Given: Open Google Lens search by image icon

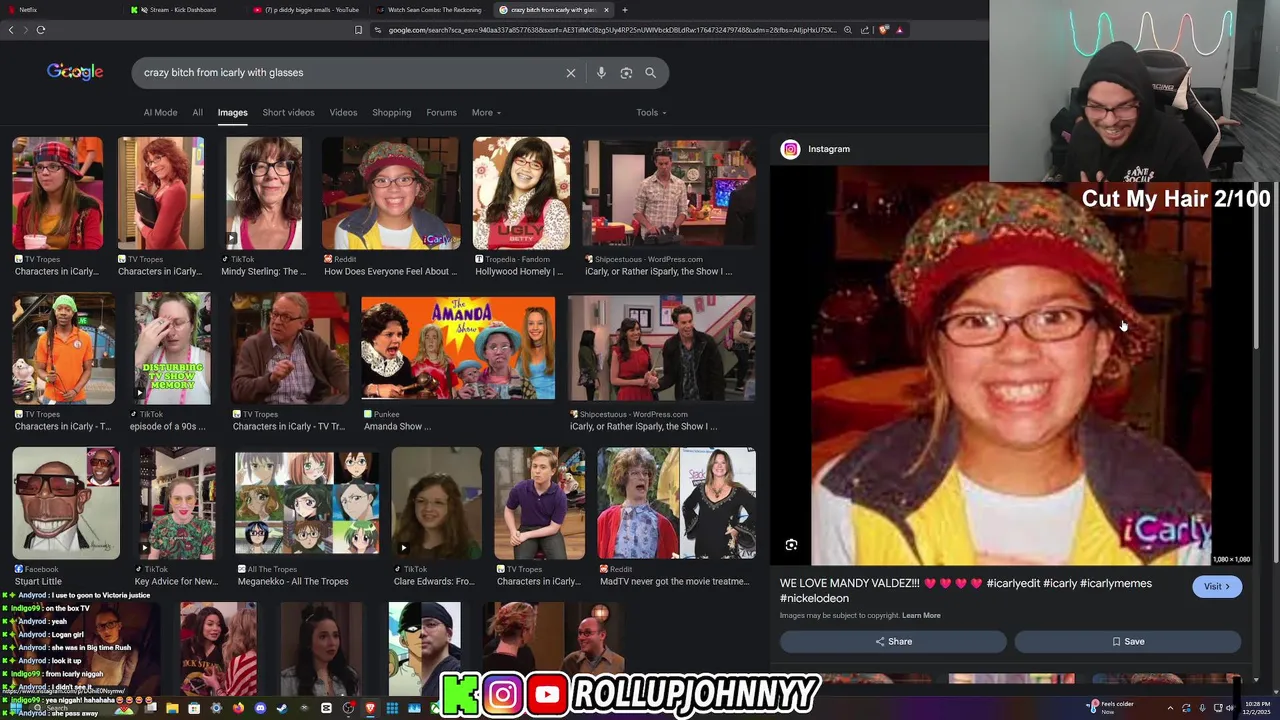Looking at the screenshot, I should tap(626, 73).
